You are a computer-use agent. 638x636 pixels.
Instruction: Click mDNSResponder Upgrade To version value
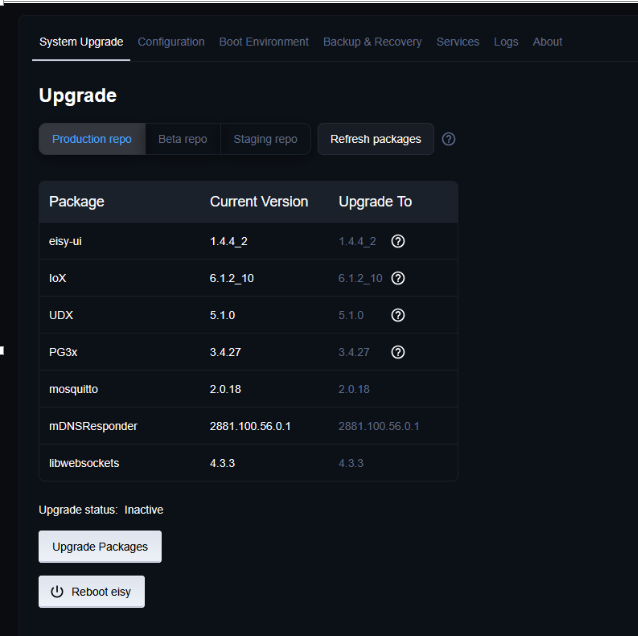(x=379, y=426)
